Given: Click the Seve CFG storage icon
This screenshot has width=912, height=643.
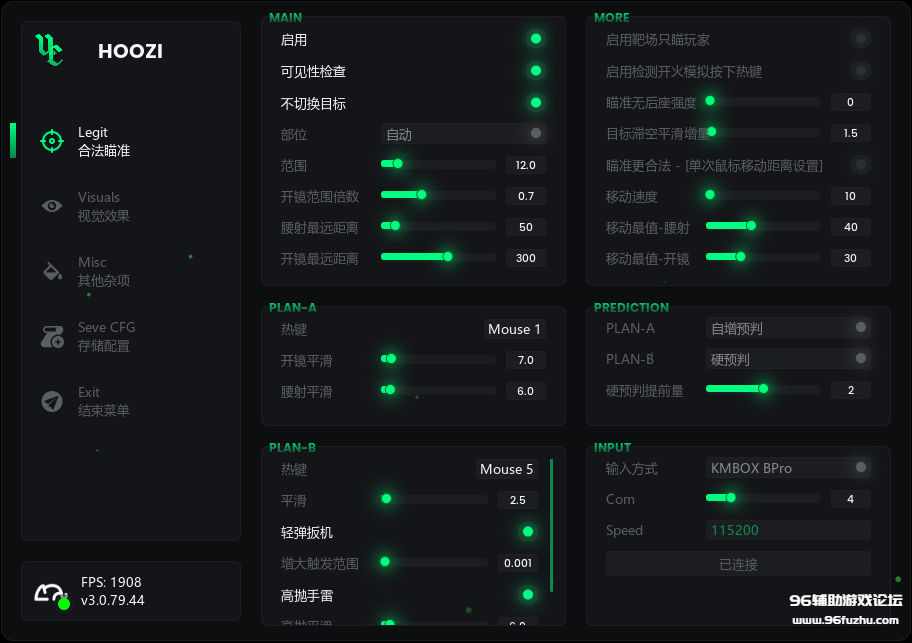Looking at the screenshot, I should coord(52,336).
